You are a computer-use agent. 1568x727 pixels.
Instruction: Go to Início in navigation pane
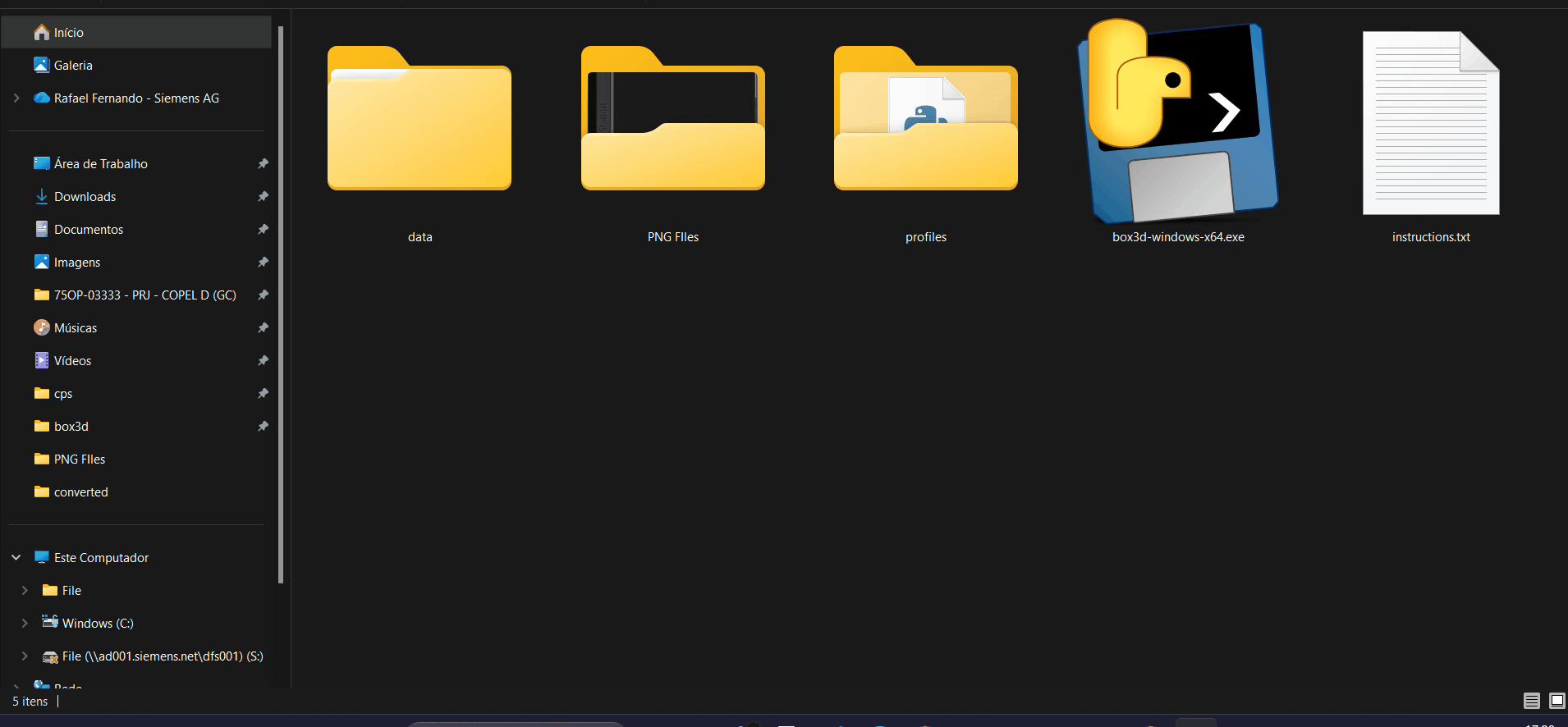[69, 33]
